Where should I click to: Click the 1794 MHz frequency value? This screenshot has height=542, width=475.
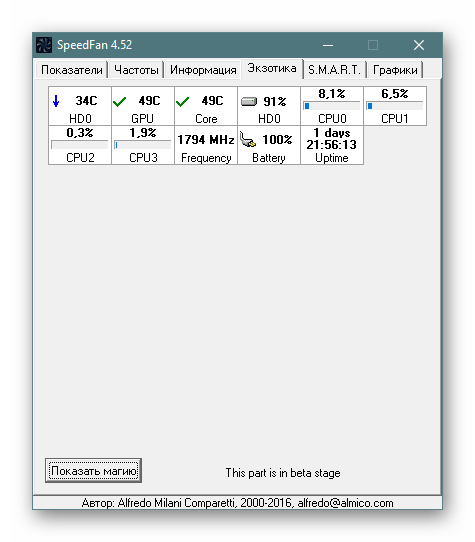(x=206, y=140)
